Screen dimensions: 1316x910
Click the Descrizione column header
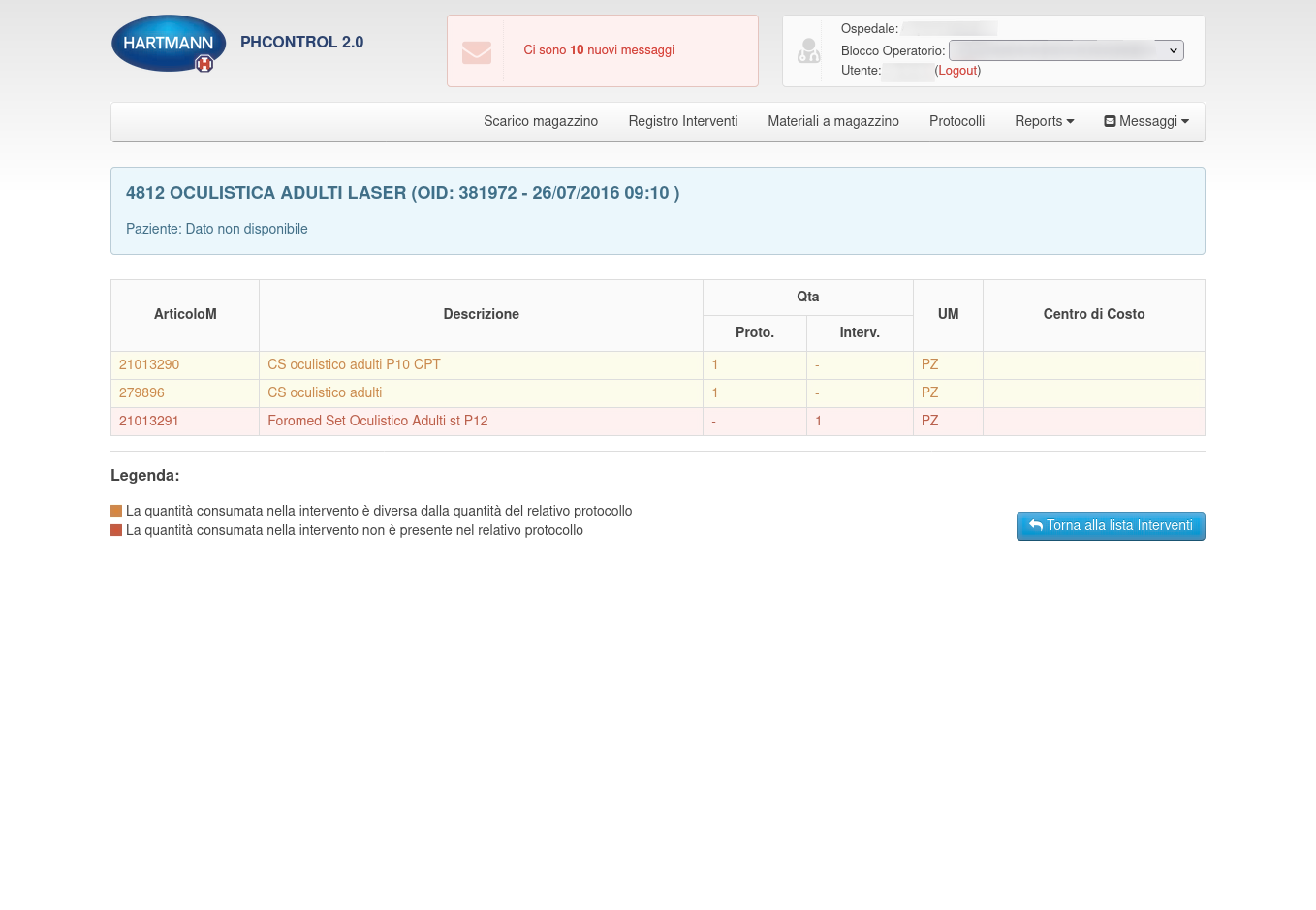(481, 314)
